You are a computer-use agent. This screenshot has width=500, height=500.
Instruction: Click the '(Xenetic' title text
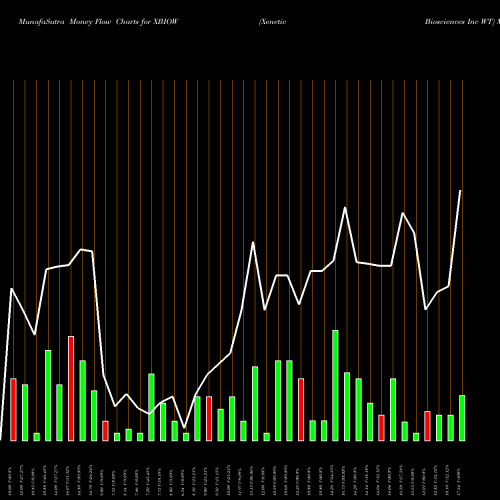coord(272,22)
